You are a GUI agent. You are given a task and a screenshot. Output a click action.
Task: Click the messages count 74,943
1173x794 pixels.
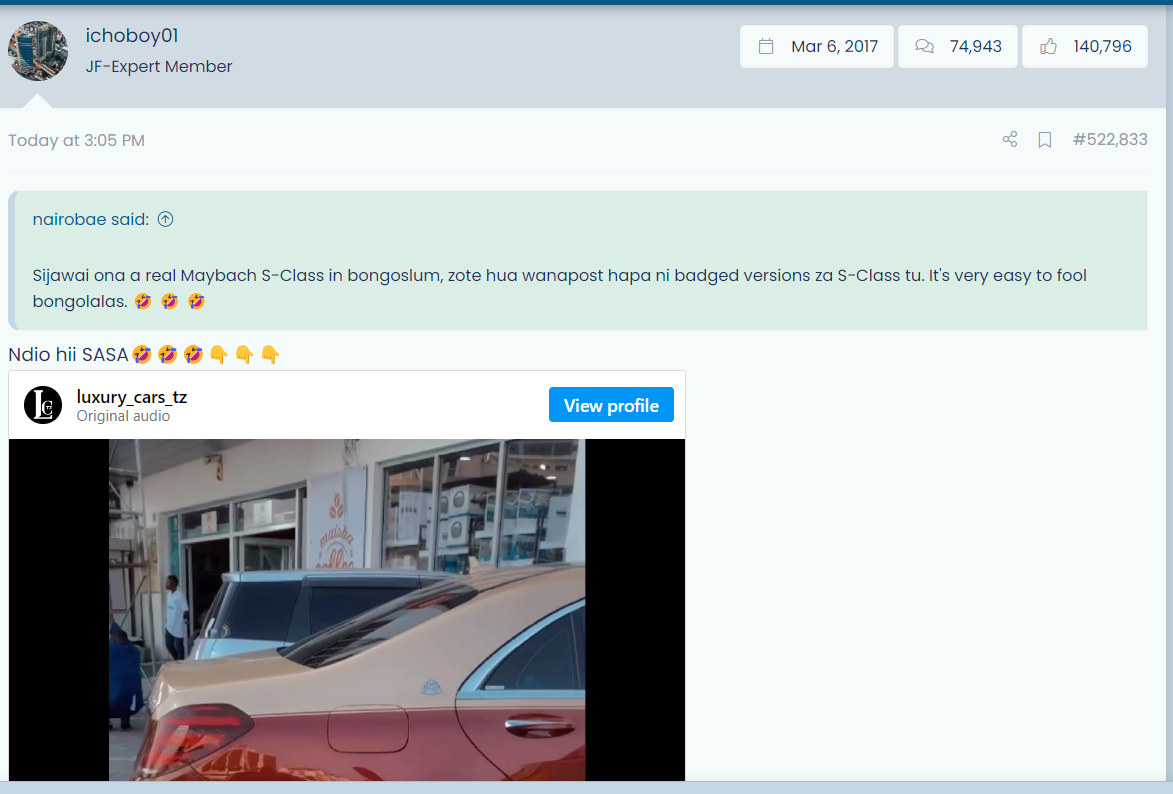[x=976, y=46]
